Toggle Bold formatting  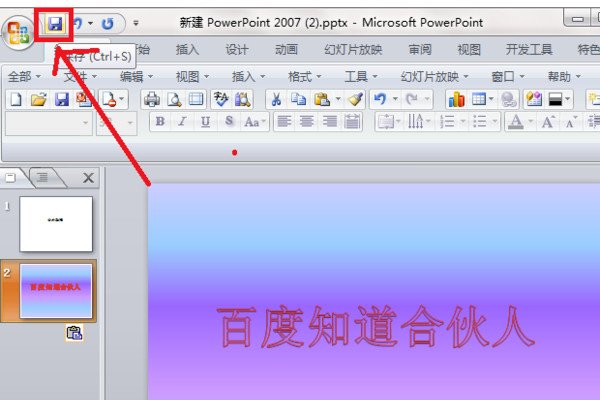click(x=160, y=122)
